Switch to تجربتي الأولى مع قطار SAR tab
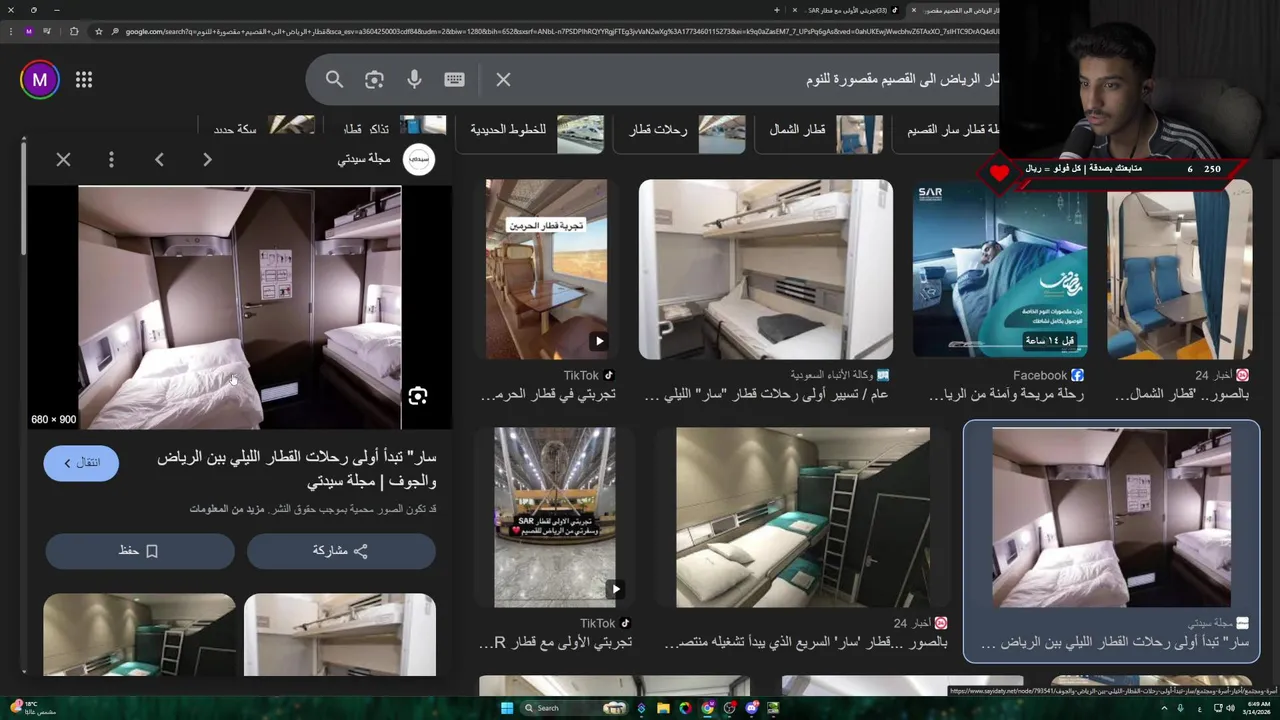Screen dimensions: 1280x720 (x=846, y=10)
